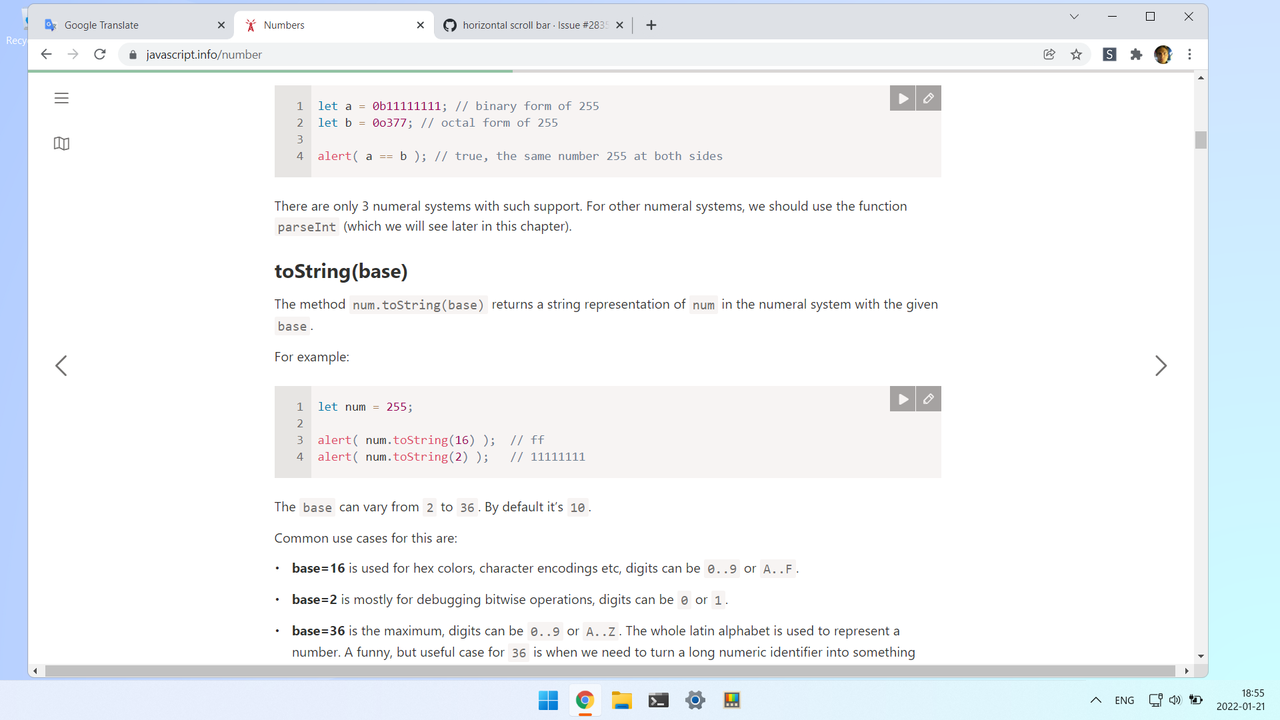Open Chrome from the taskbar
The width and height of the screenshot is (1280, 720).
pyautogui.click(x=585, y=700)
